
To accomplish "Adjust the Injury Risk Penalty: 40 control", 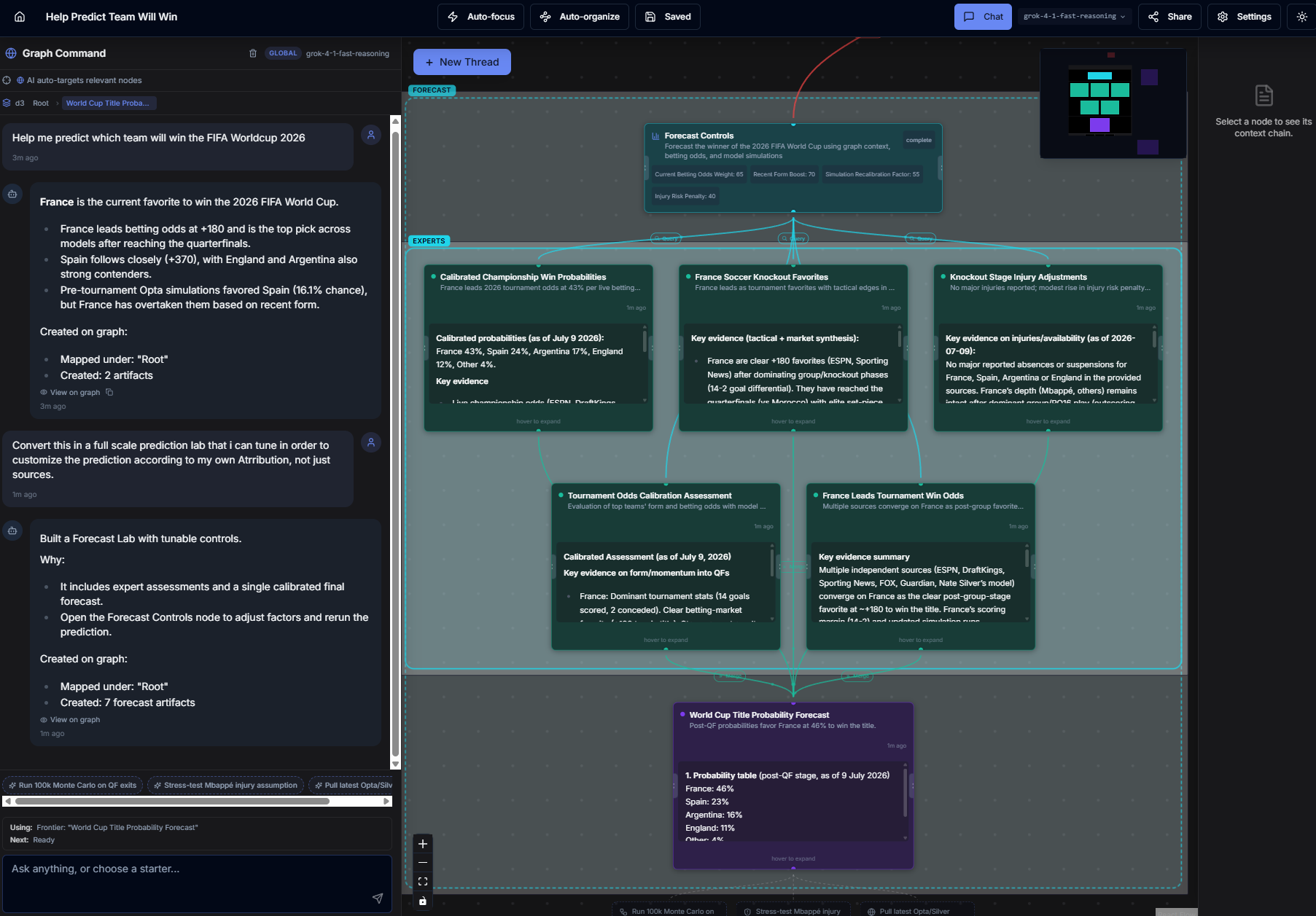I will [685, 196].
